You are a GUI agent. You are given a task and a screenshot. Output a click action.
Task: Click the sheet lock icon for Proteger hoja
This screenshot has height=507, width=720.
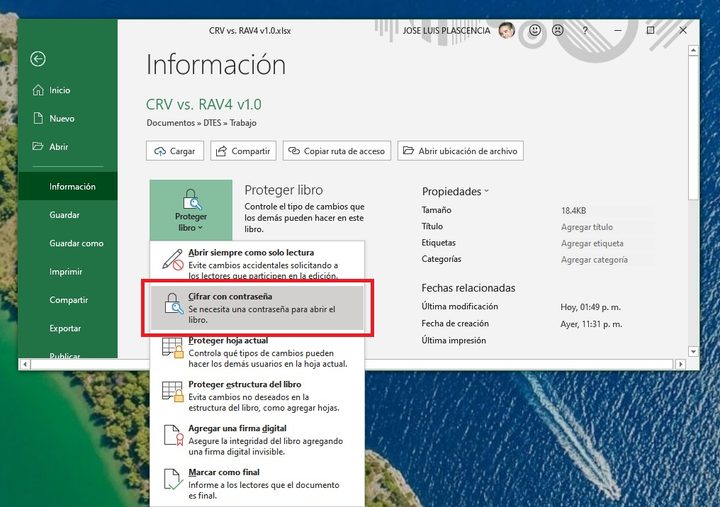[x=173, y=348]
